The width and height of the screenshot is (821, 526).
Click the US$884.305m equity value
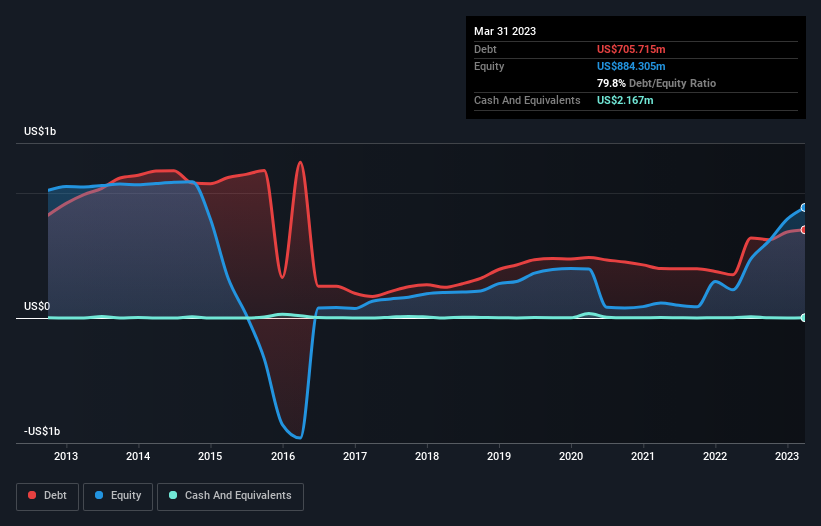click(631, 66)
